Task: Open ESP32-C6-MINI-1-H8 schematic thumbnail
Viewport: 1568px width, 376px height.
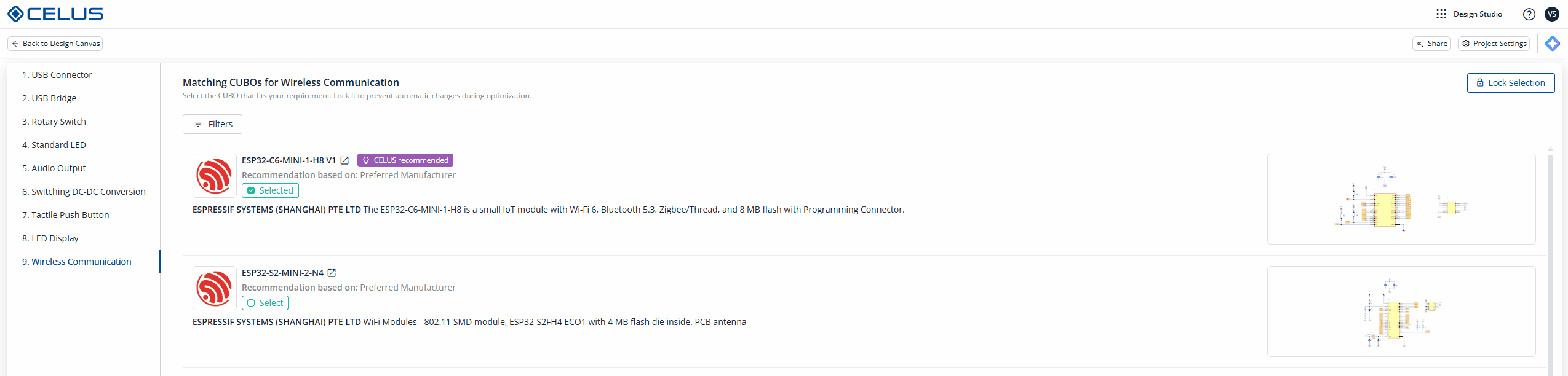Action: point(1401,199)
